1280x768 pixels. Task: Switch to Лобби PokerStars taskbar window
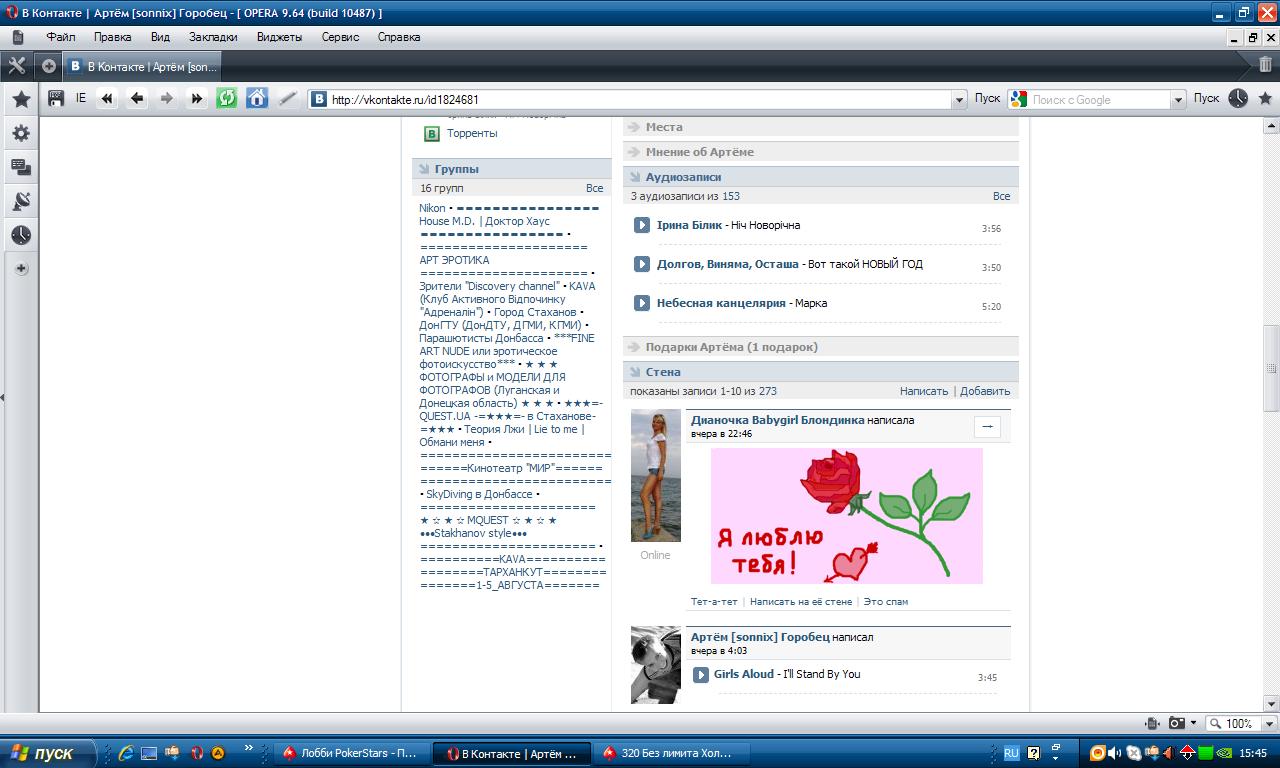[x=351, y=753]
